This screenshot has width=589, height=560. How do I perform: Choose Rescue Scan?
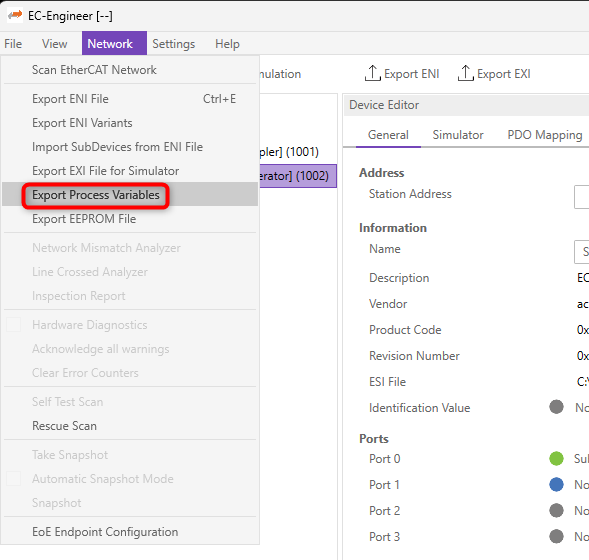click(130, 426)
